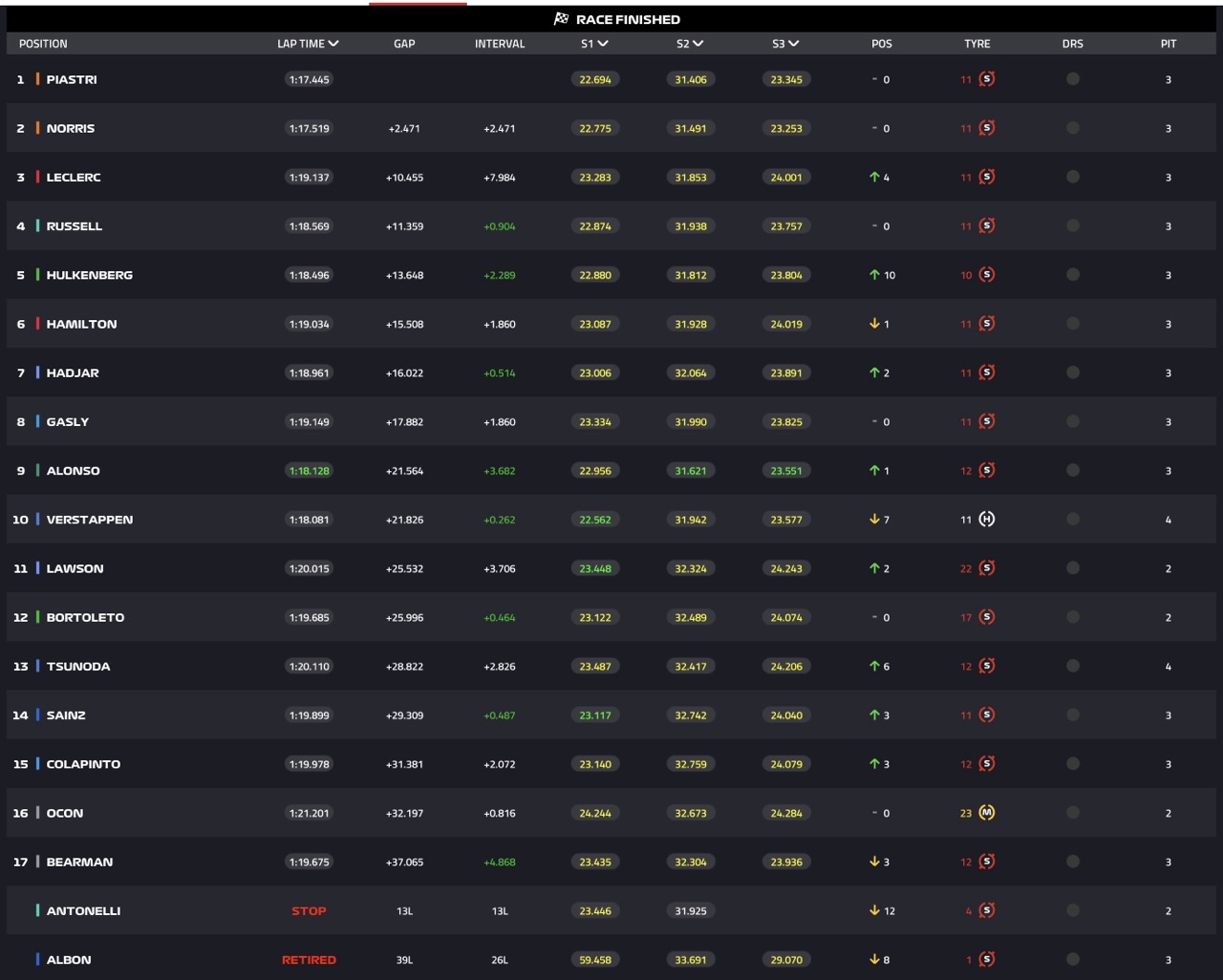Viewport: 1223px width, 980px height.
Task: Click the DRS indicator dot for Piastri
Action: (x=1073, y=79)
